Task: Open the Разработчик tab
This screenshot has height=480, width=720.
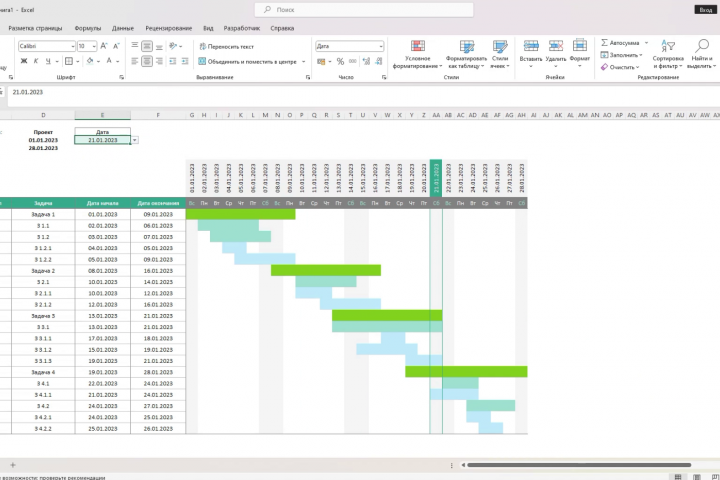Action: (x=242, y=28)
